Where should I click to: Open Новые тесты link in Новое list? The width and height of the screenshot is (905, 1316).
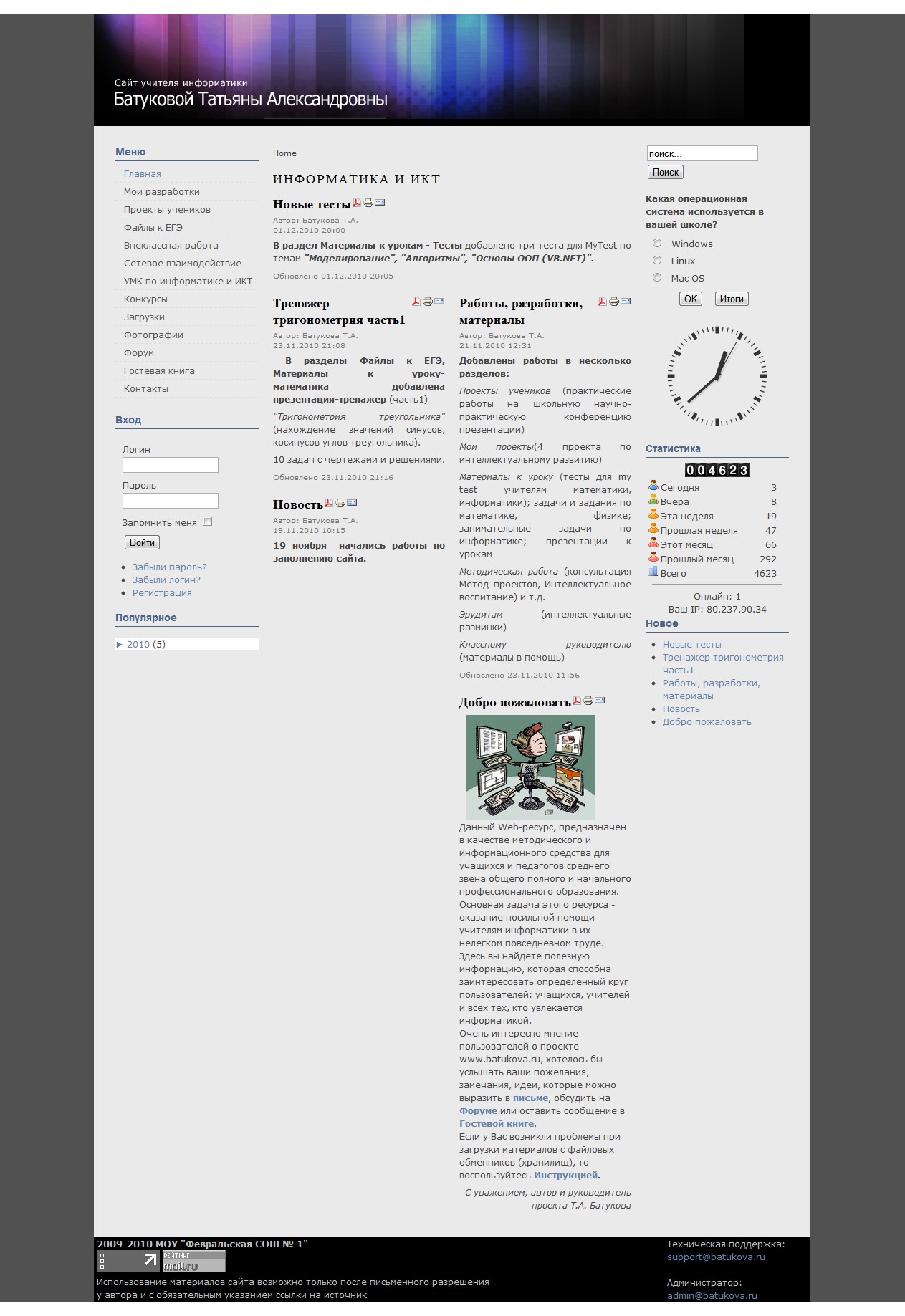(x=692, y=645)
